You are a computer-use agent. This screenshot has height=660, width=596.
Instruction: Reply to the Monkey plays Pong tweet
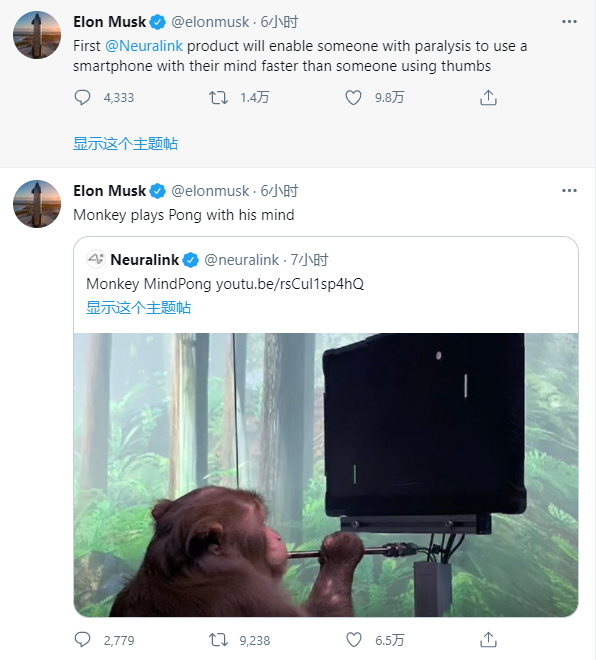[82, 640]
